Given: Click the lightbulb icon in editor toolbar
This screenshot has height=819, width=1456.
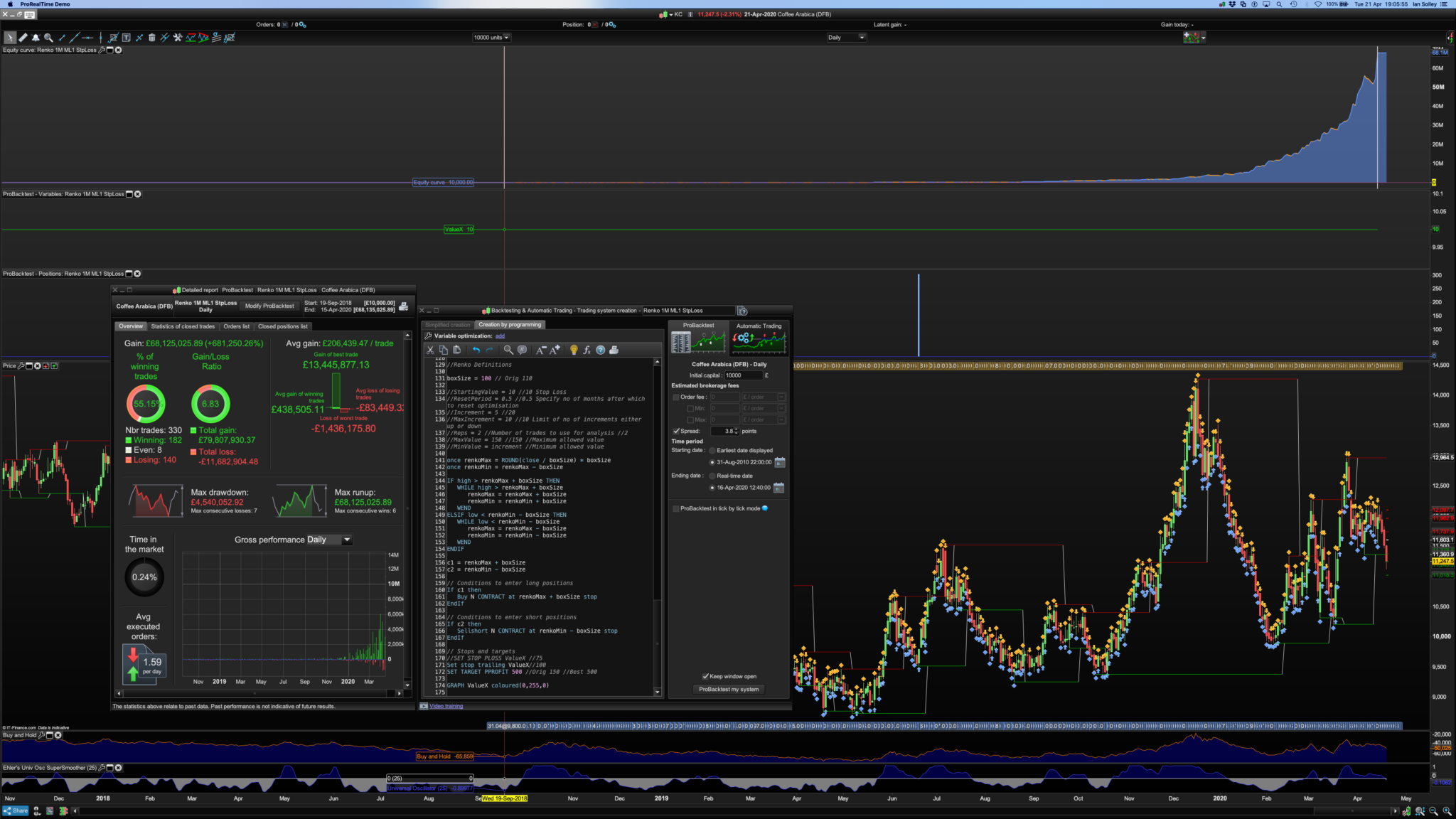Looking at the screenshot, I should [574, 350].
